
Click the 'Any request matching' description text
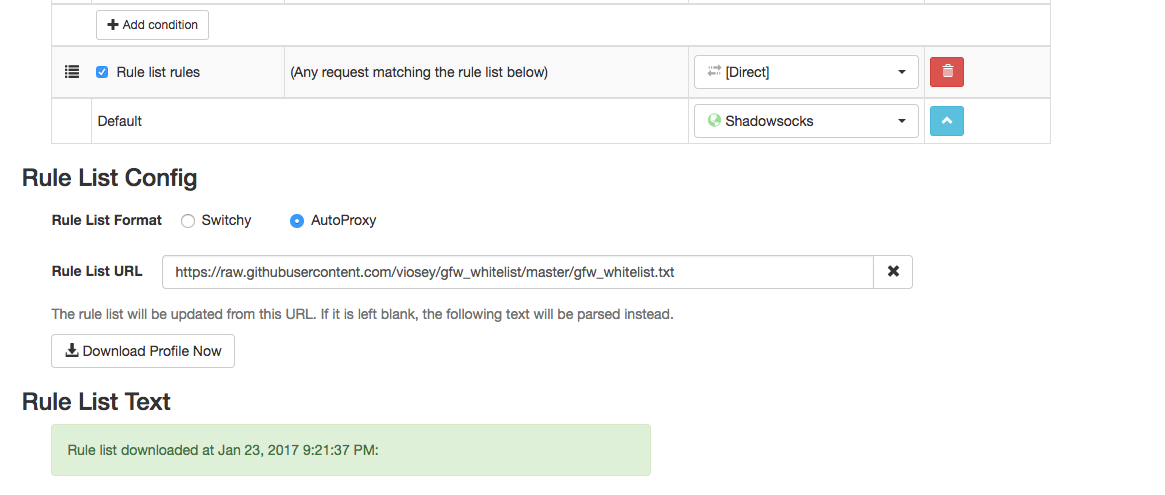pos(419,72)
